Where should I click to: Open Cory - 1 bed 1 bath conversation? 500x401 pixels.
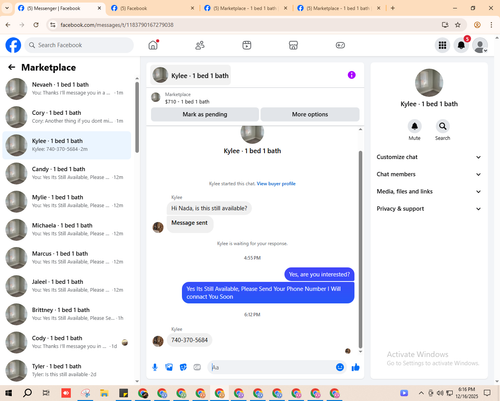click(67, 117)
